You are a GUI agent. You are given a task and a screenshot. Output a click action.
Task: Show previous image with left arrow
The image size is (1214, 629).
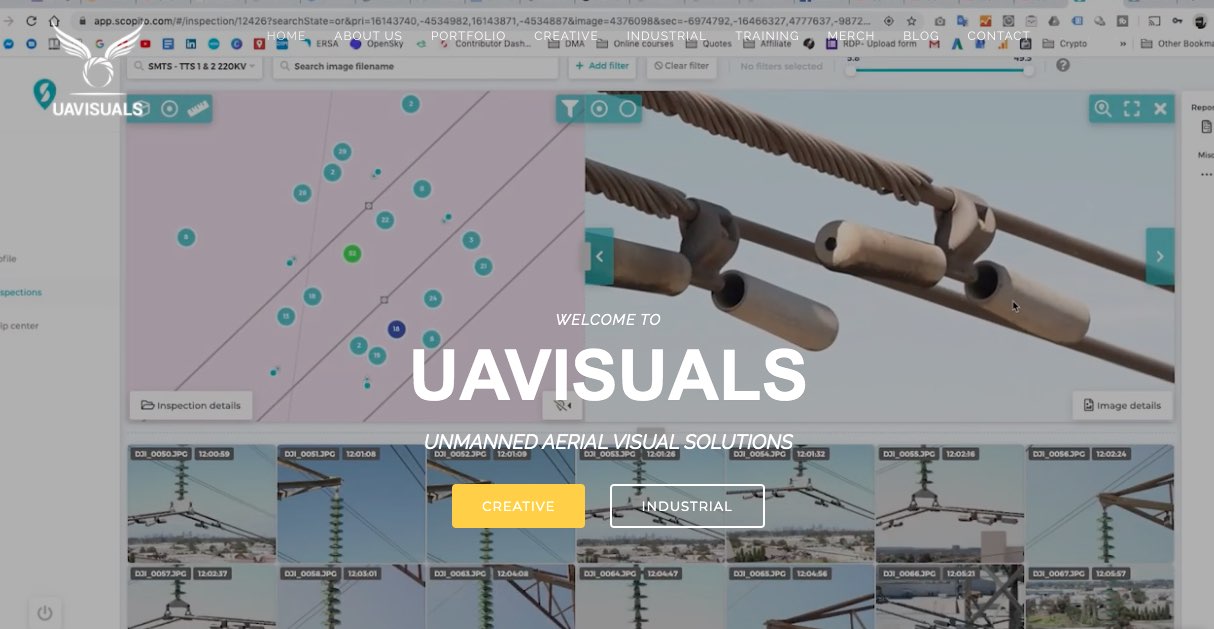click(x=599, y=257)
